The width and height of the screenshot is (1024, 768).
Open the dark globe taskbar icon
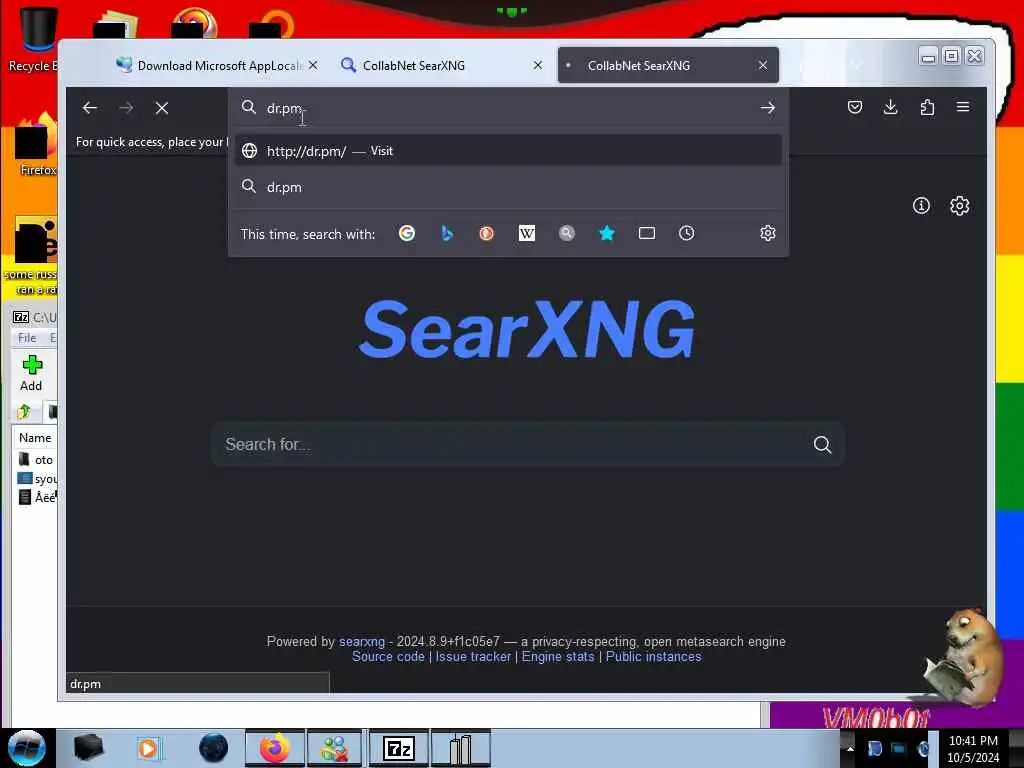(x=214, y=748)
